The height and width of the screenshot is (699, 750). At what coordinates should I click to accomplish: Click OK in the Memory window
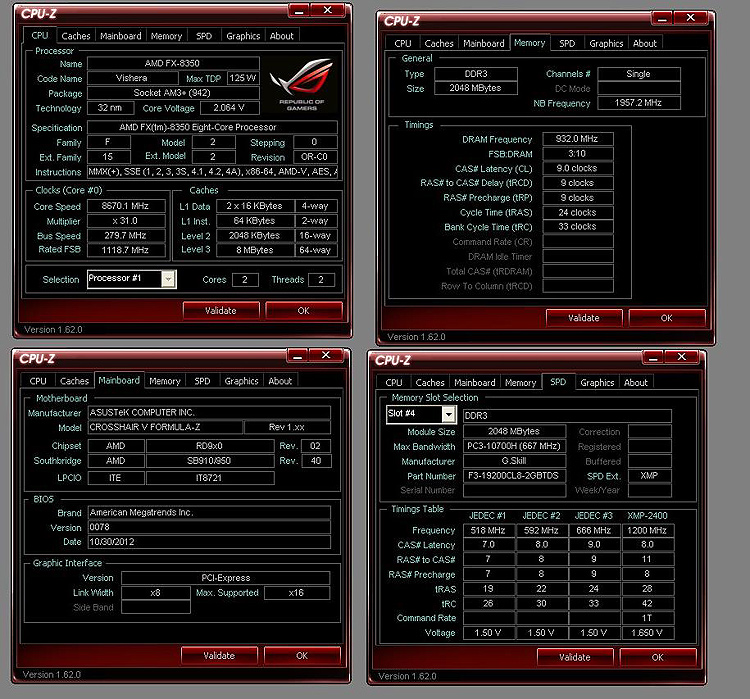667,318
